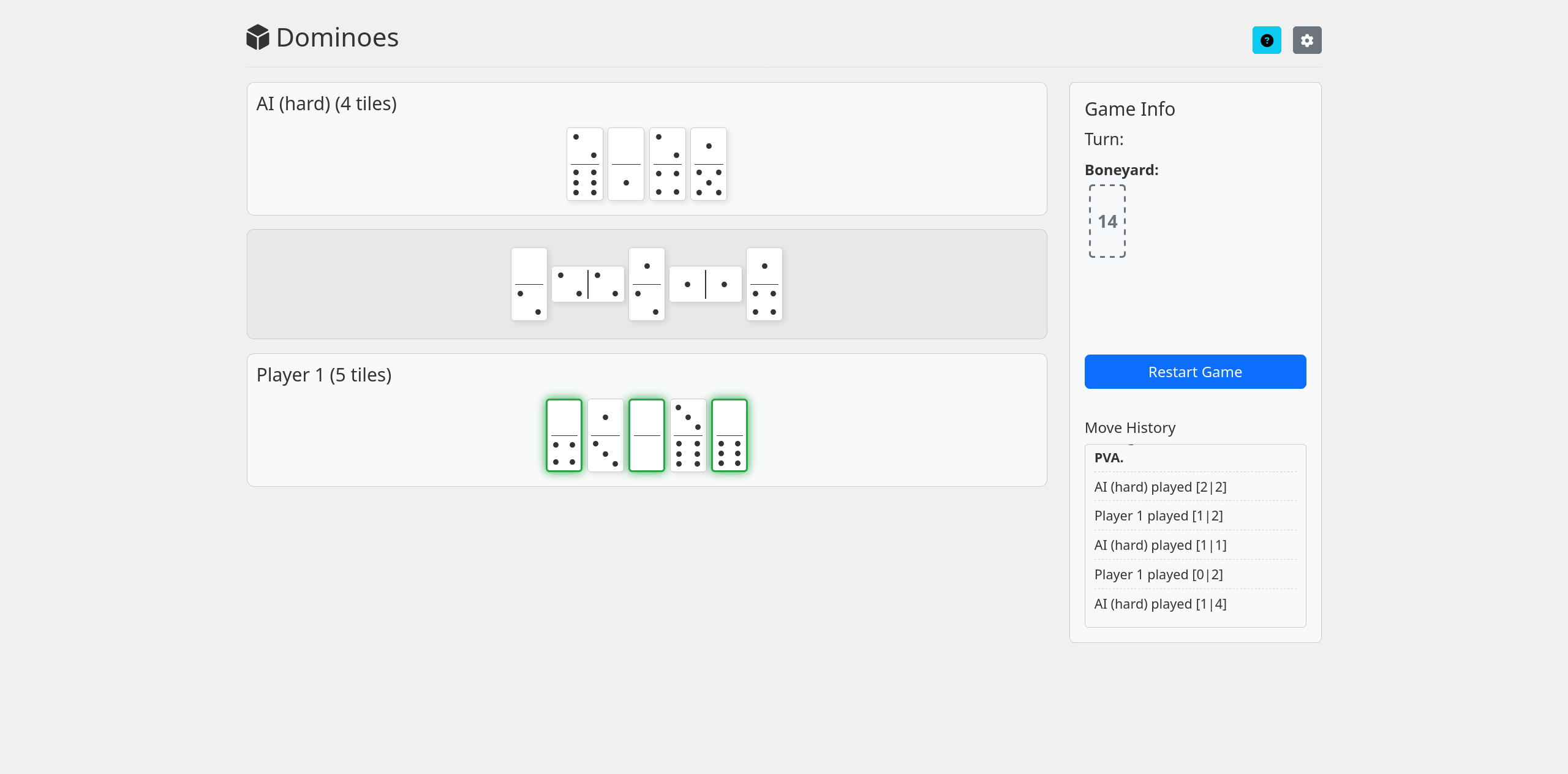Open the settings gear icon
Viewport: 1568px width, 774px height.
pyautogui.click(x=1306, y=40)
